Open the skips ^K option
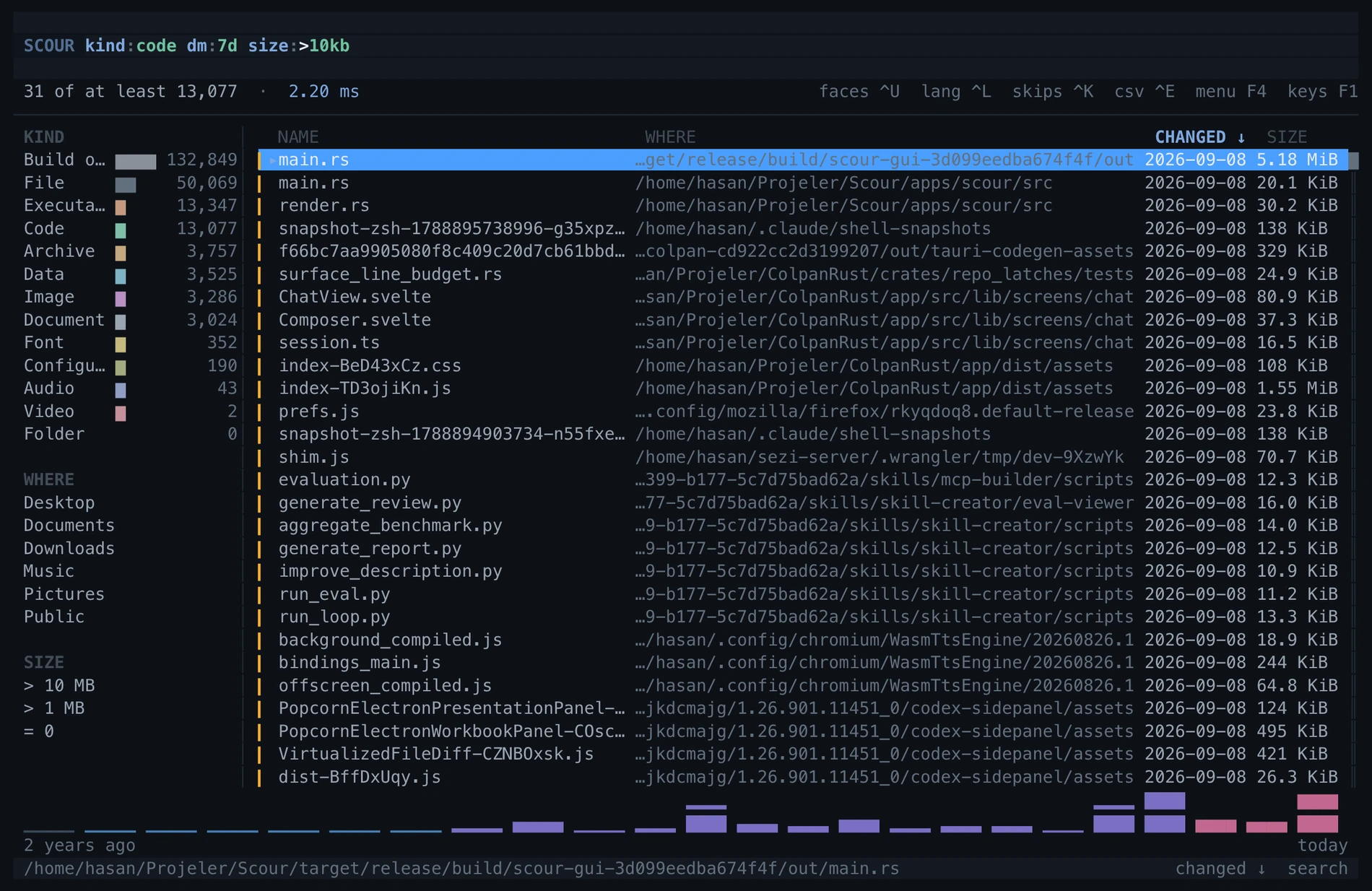1372x891 pixels. 1053,92
